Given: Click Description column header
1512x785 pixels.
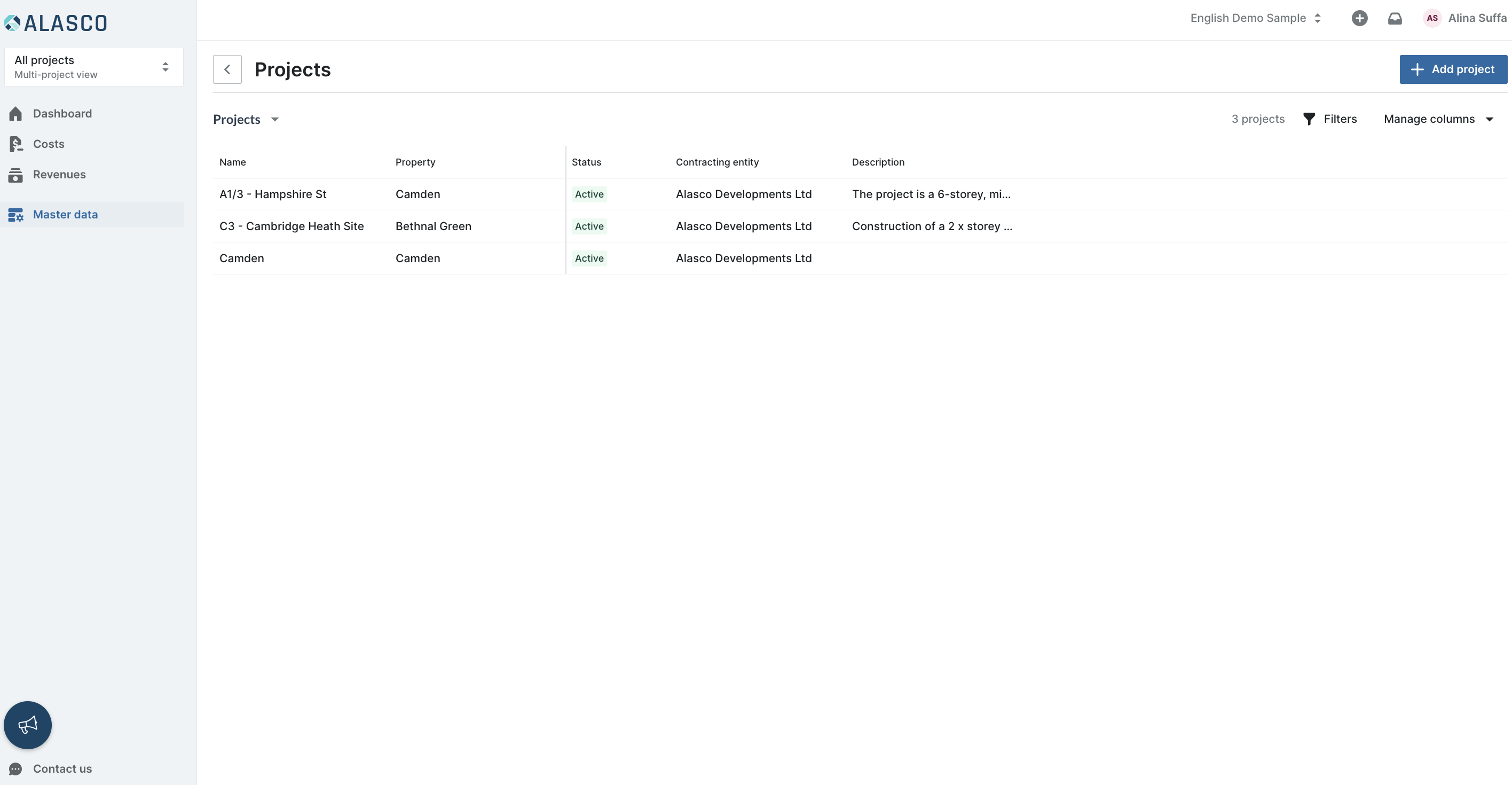Looking at the screenshot, I should tap(878, 162).
